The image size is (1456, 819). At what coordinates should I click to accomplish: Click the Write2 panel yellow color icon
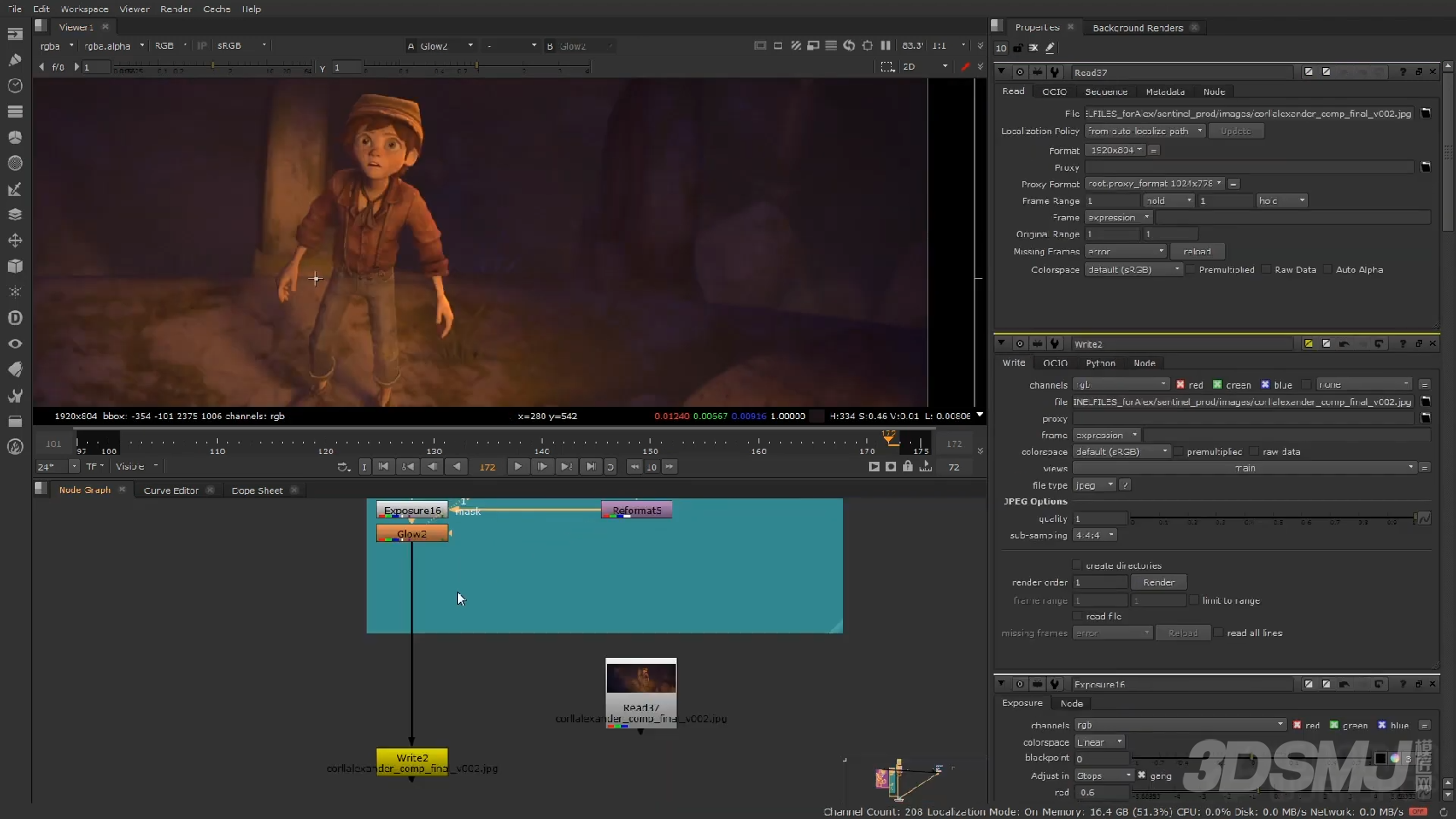1309,343
